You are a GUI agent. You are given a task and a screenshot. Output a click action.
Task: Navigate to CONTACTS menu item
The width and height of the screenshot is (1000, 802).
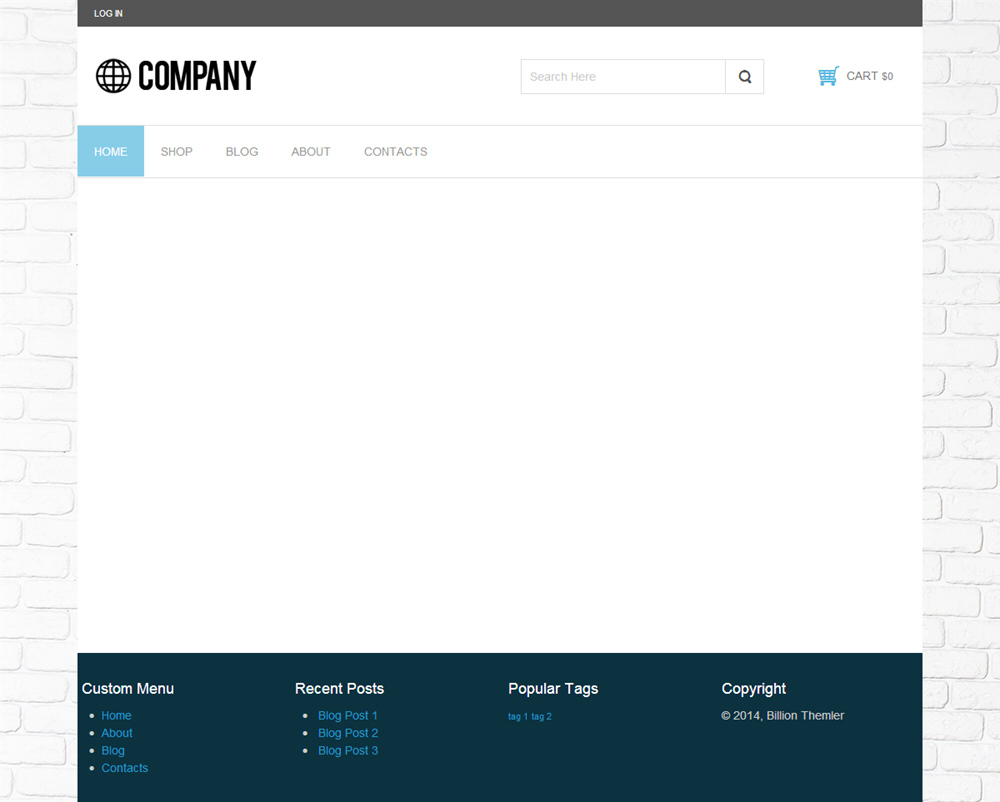pos(395,152)
